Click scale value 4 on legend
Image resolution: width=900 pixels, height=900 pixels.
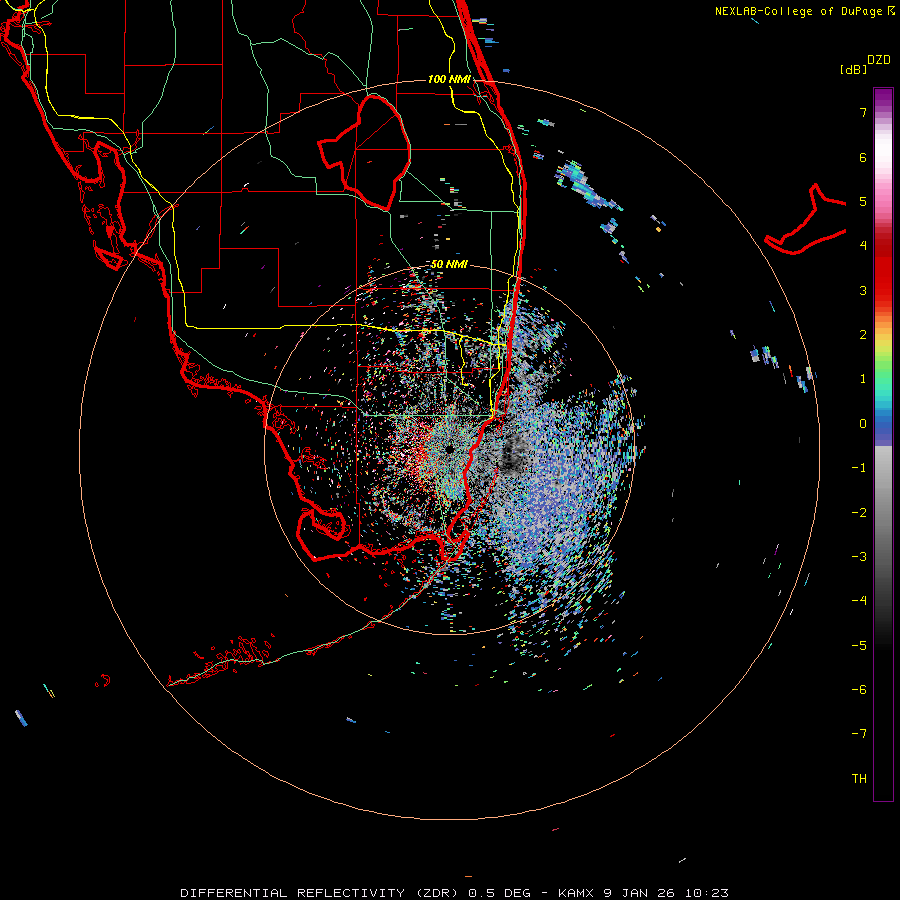coord(863,245)
